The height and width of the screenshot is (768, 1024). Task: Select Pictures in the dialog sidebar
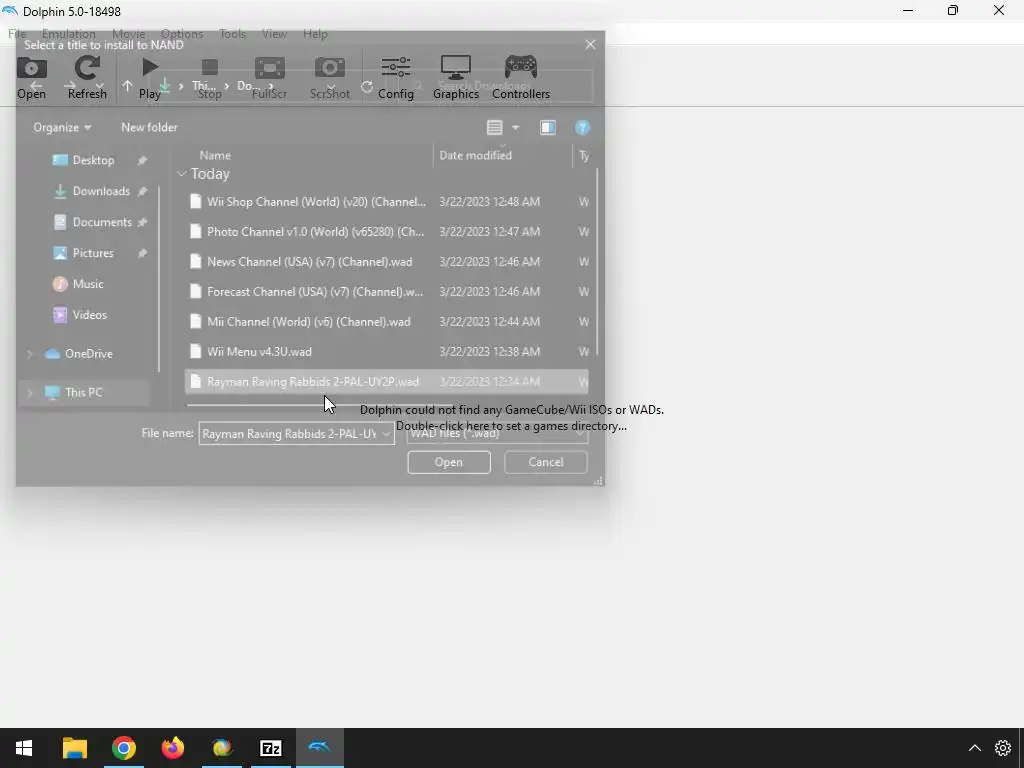click(93, 253)
